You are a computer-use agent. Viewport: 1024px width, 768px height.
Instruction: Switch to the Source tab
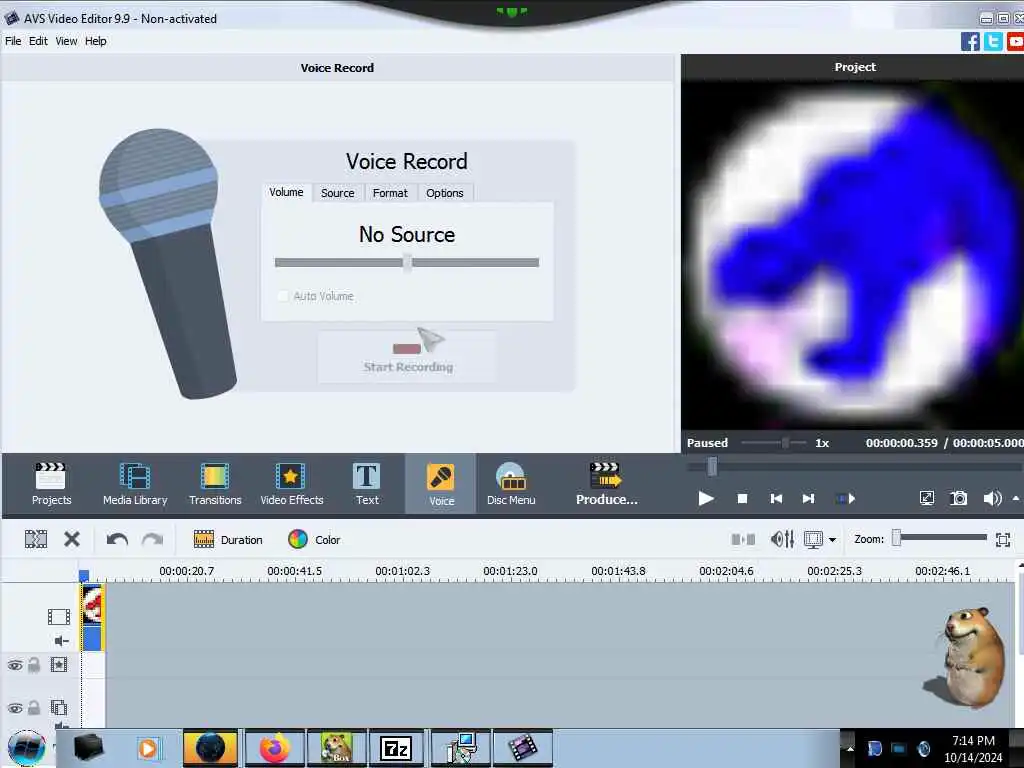[337, 193]
